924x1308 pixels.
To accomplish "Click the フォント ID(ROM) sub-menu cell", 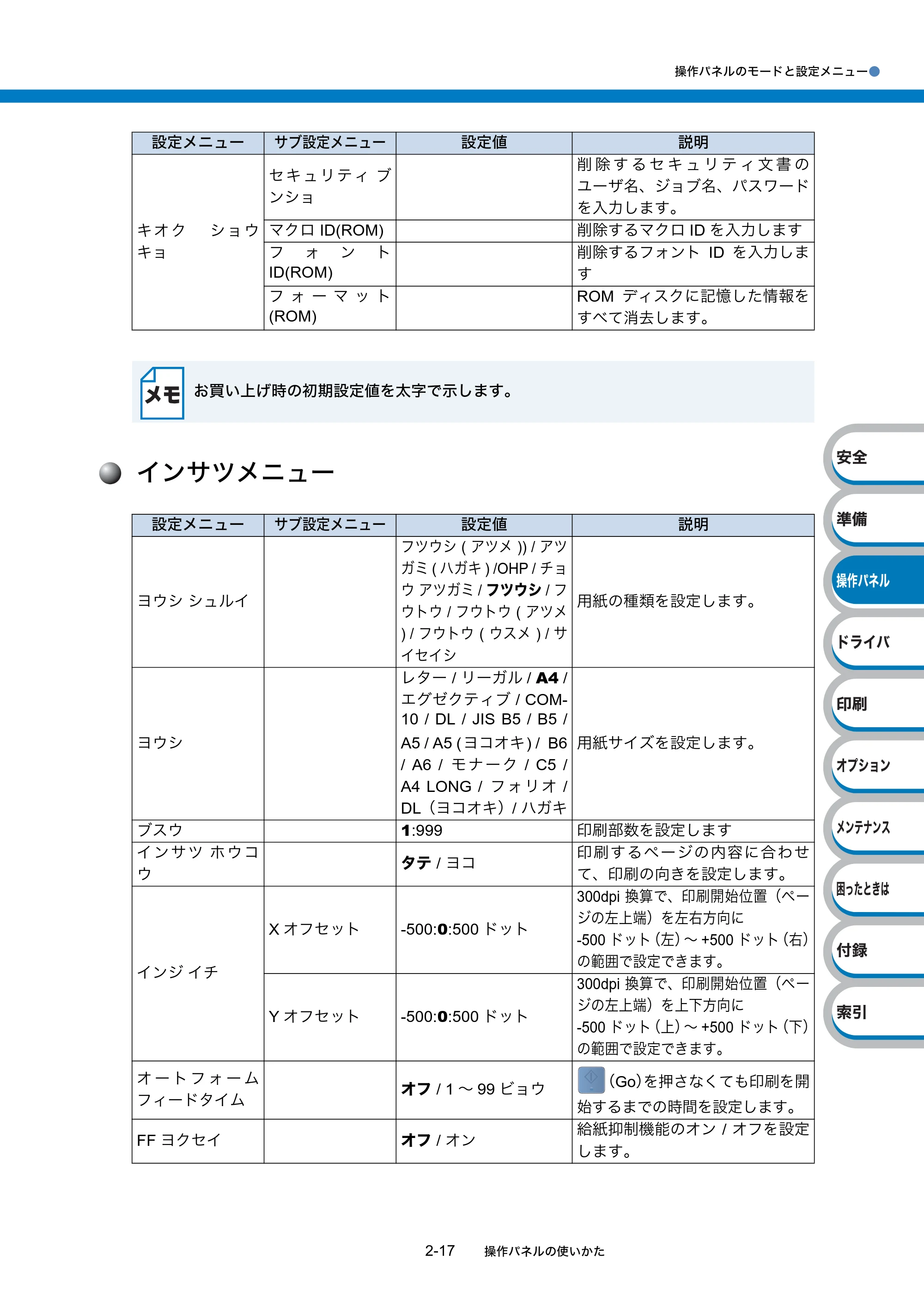I will tap(330, 264).
